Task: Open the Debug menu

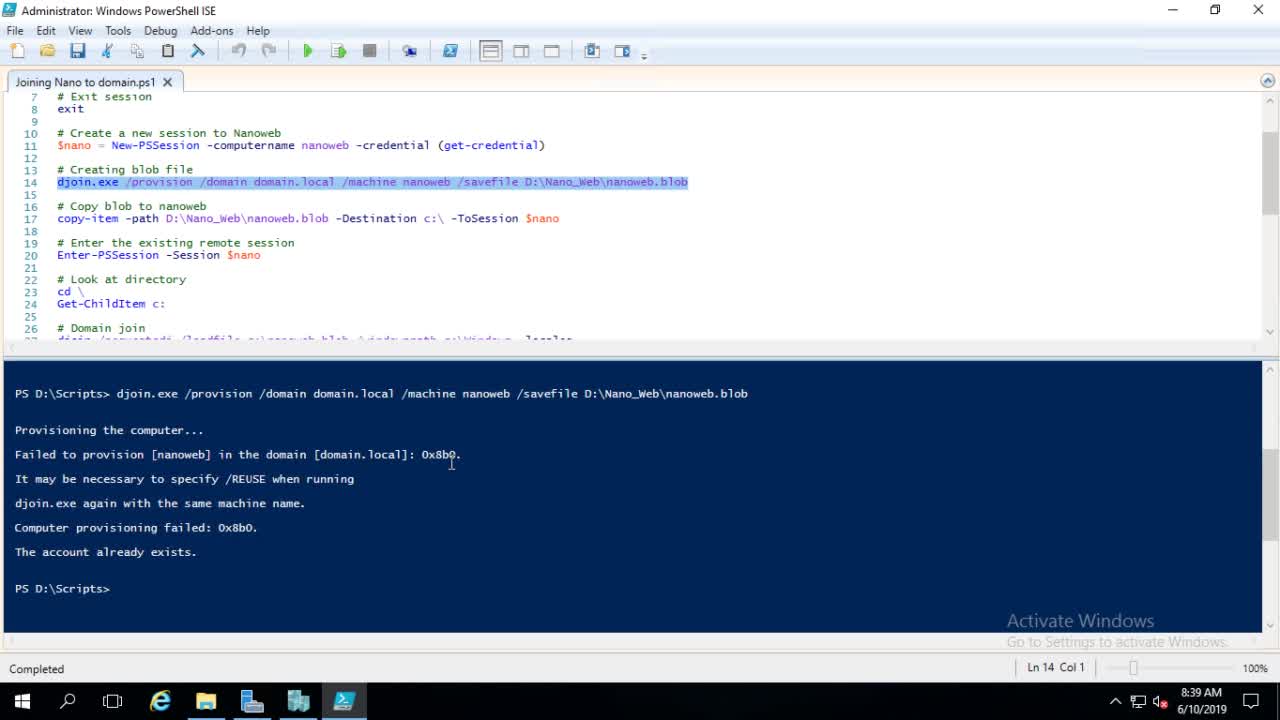Action: pos(160,31)
